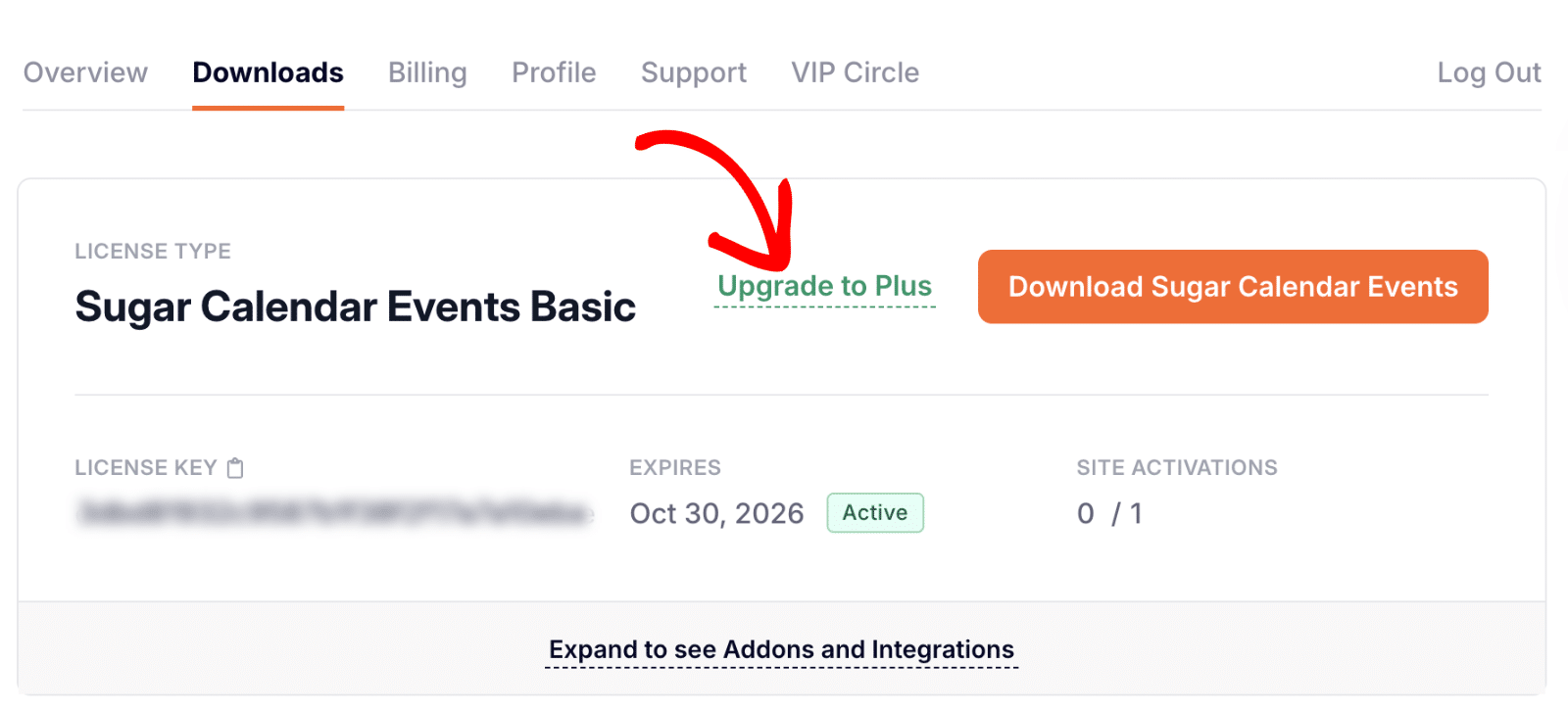Select the blurred license key field
Screen dimensions: 1568x710
pos(333,512)
